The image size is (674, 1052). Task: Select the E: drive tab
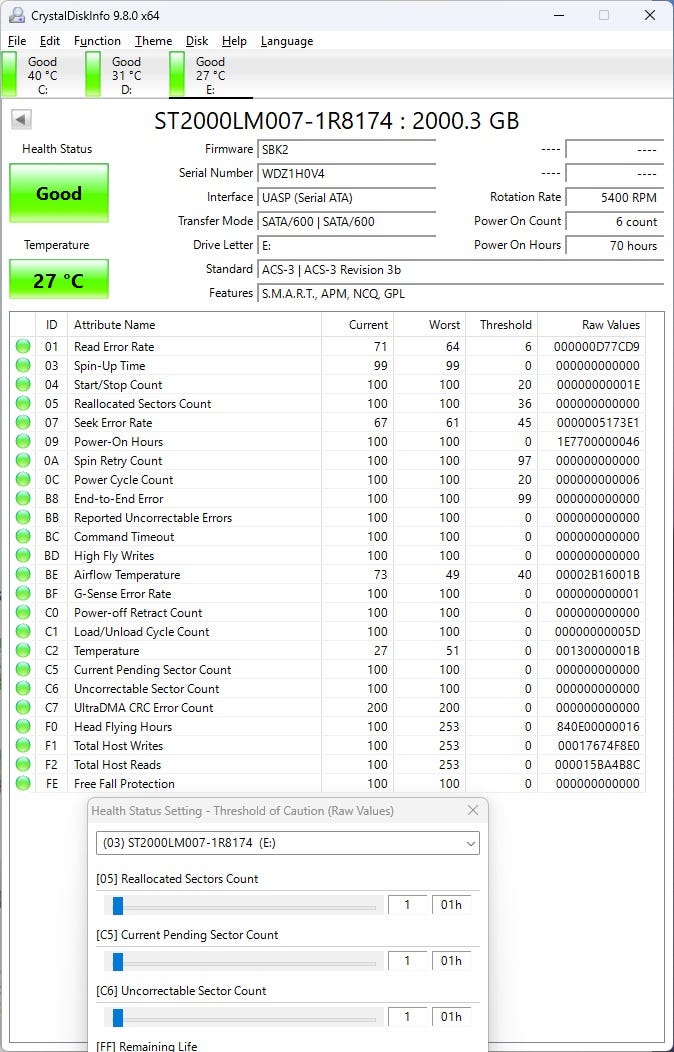[x=210, y=75]
